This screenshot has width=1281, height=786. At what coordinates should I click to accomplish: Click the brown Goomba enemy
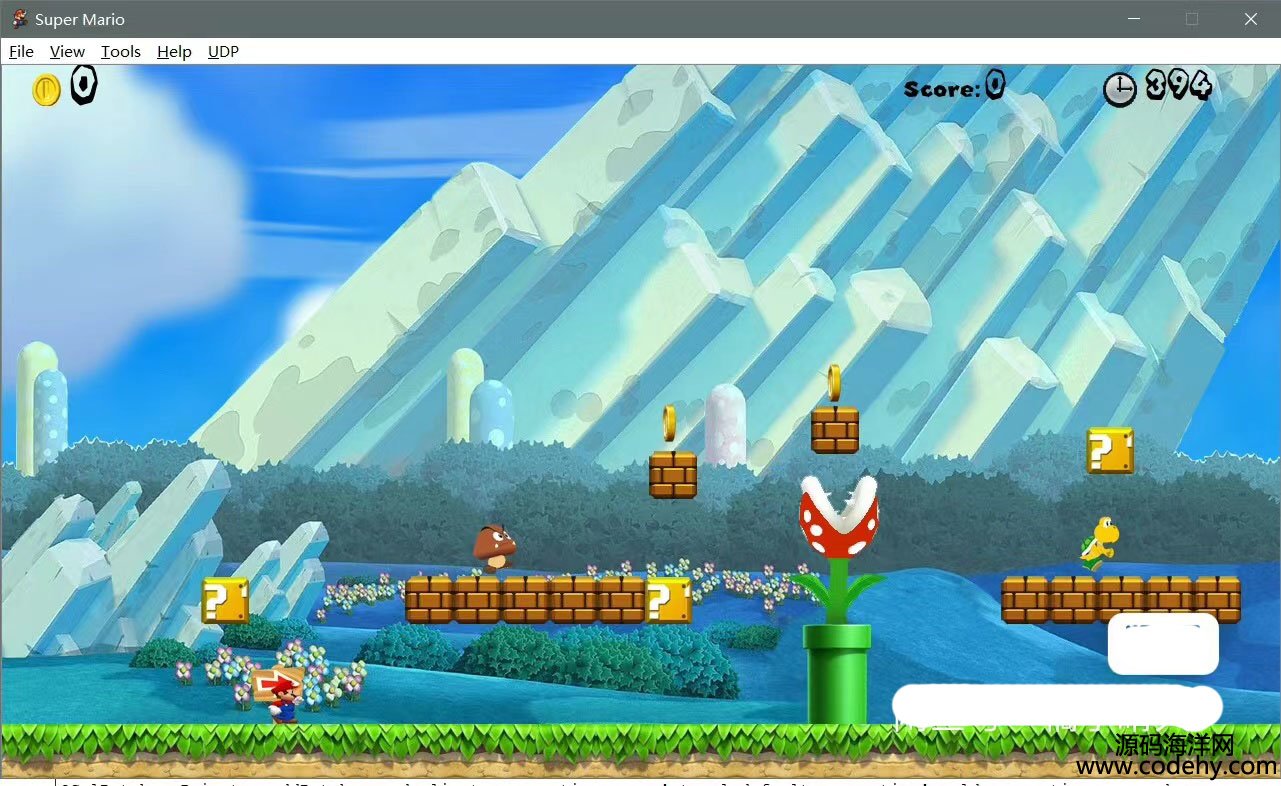click(495, 548)
